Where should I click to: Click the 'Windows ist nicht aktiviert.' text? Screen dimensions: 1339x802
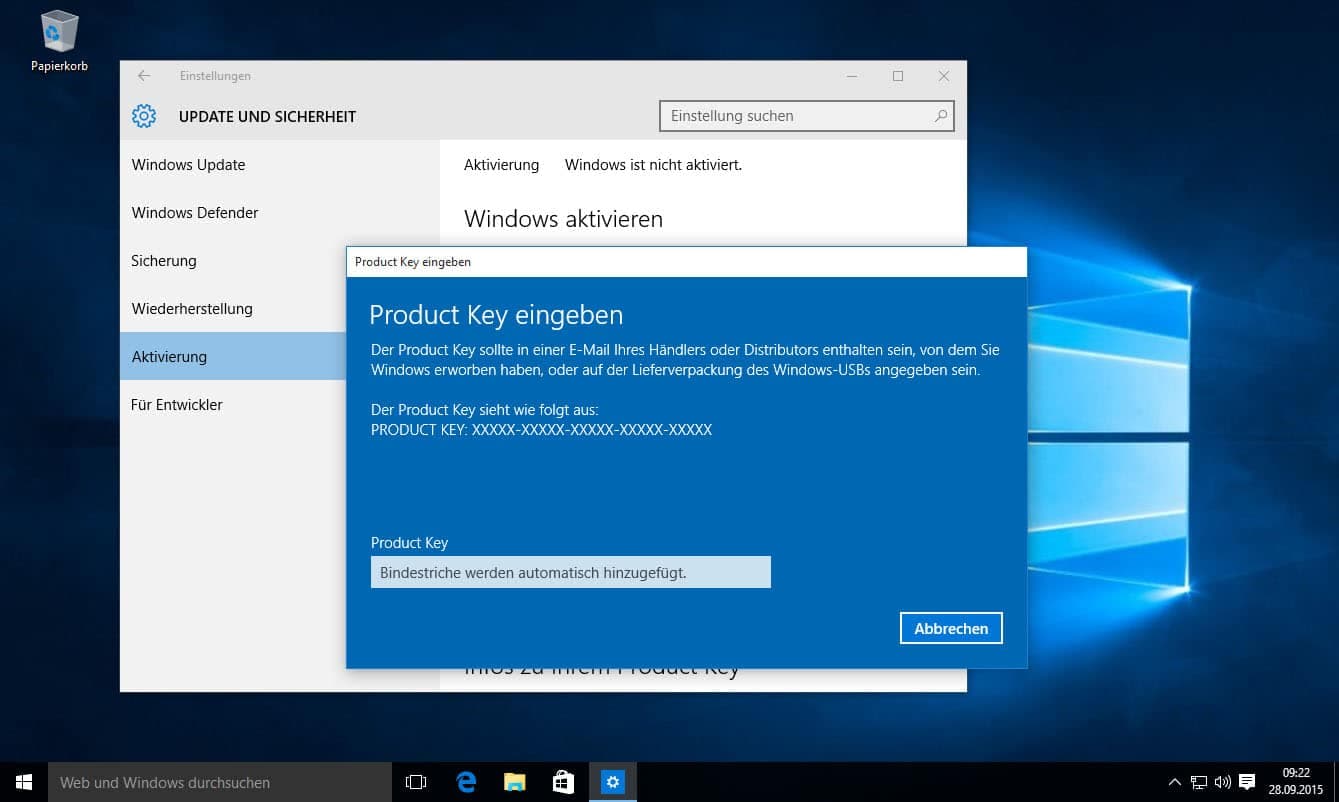[x=653, y=165]
